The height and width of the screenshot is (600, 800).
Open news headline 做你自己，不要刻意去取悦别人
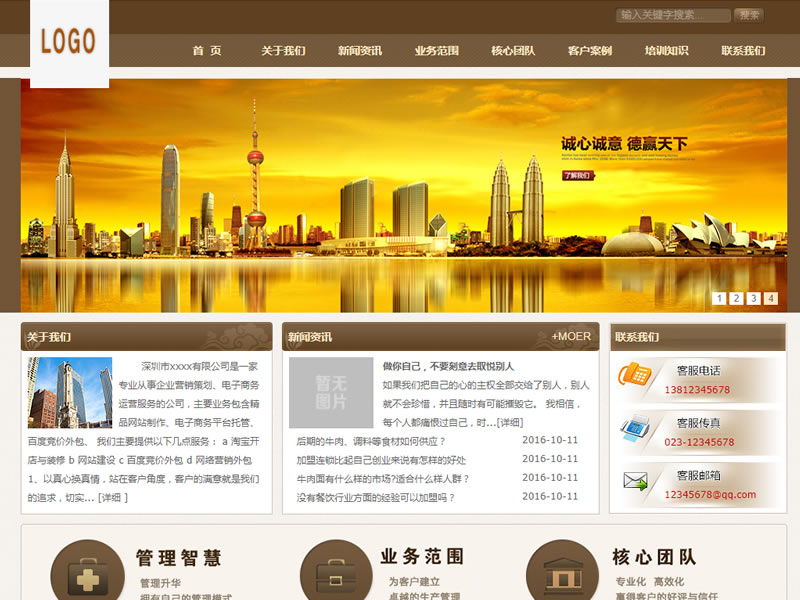[448, 366]
